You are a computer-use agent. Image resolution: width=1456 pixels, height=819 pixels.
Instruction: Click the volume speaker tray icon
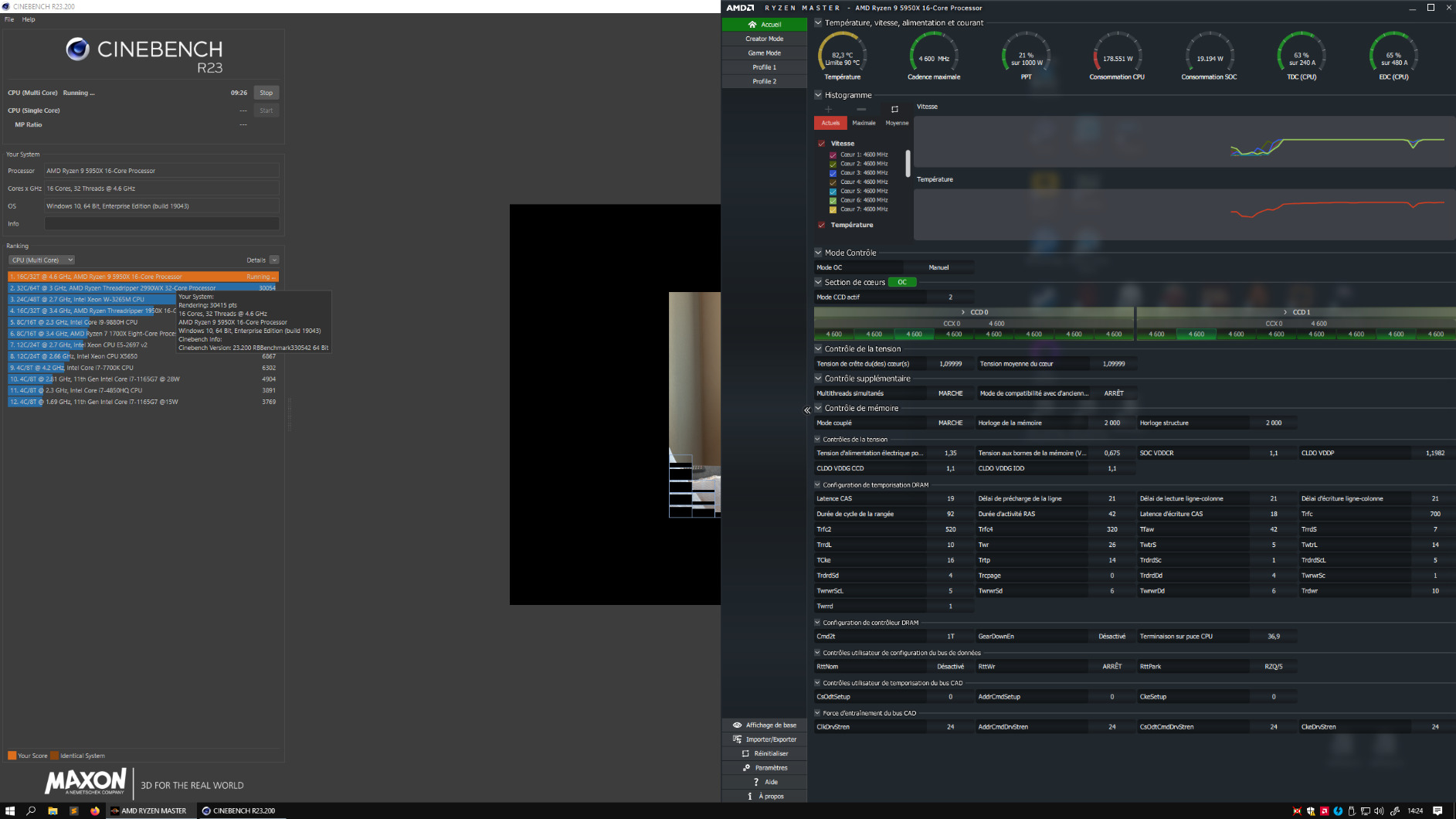[1380, 811]
